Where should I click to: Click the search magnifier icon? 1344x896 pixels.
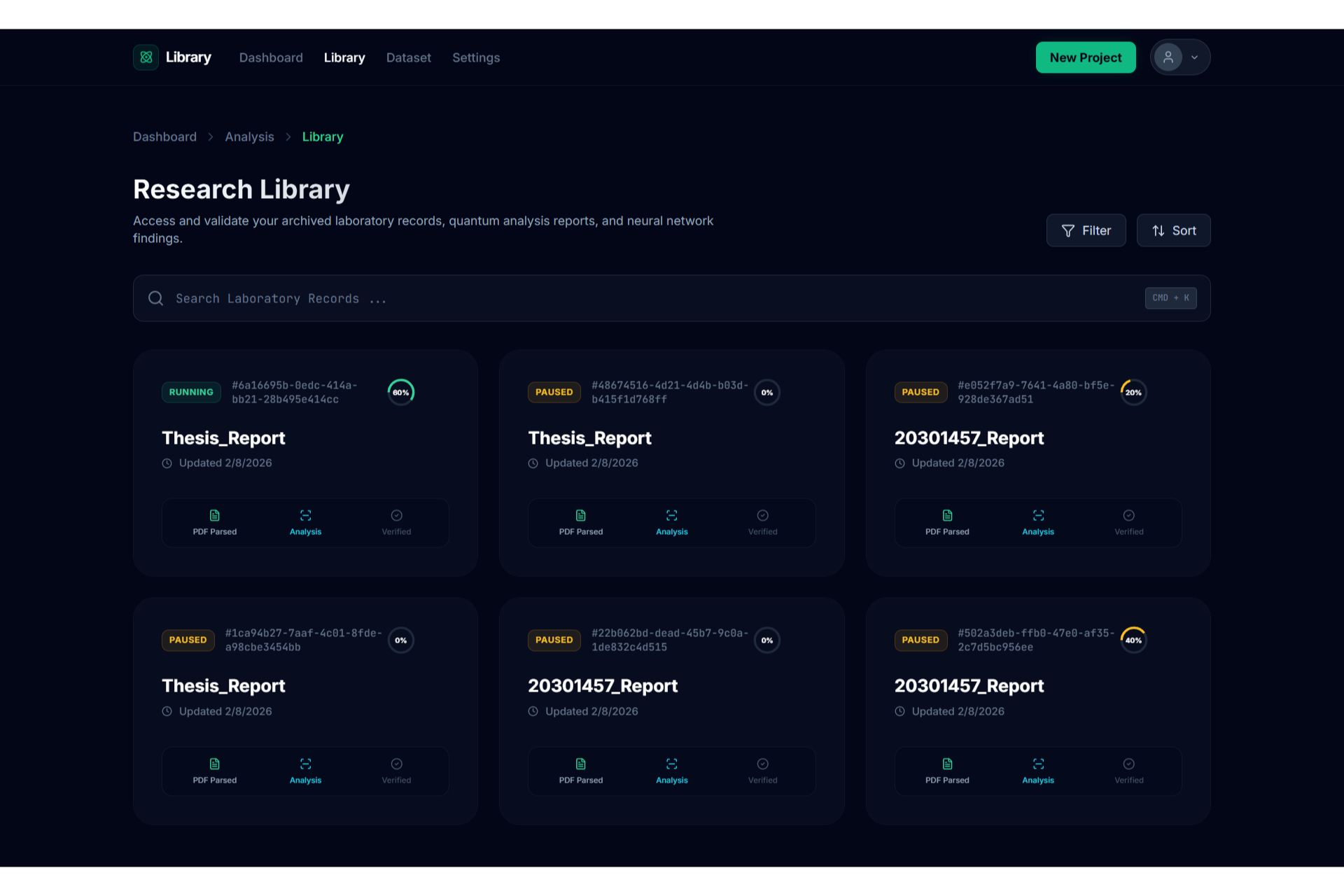155,298
